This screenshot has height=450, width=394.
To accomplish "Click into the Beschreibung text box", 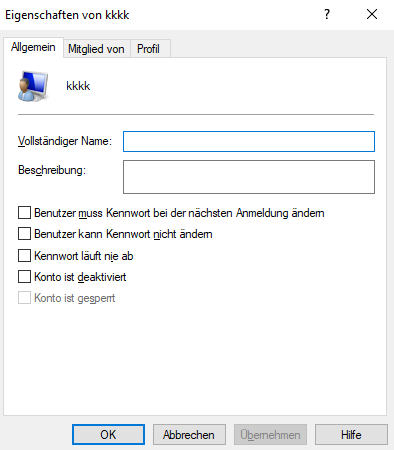I will (x=249, y=177).
